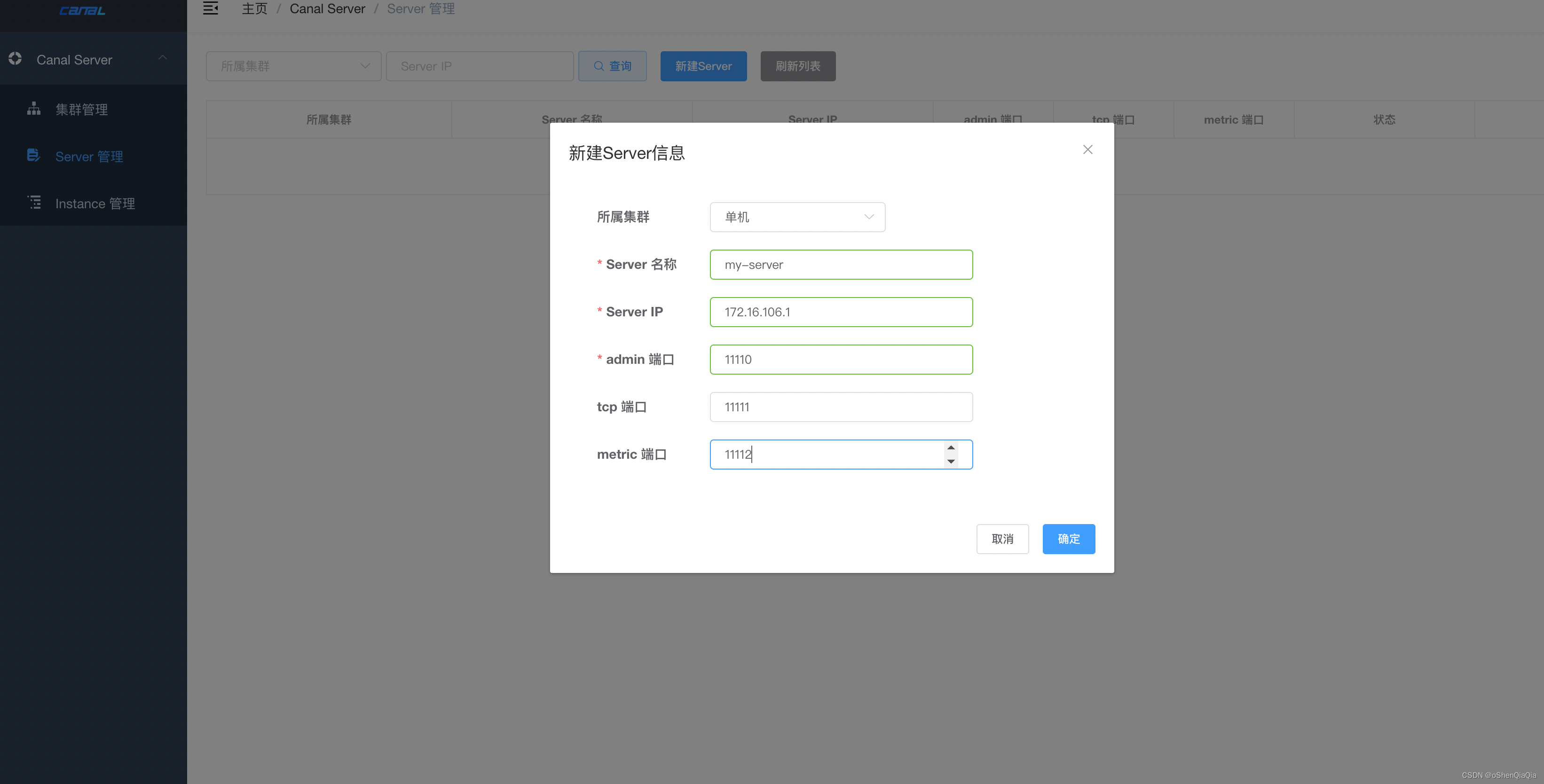
Task: Click the 确定 confirm button
Action: [1068, 539]
